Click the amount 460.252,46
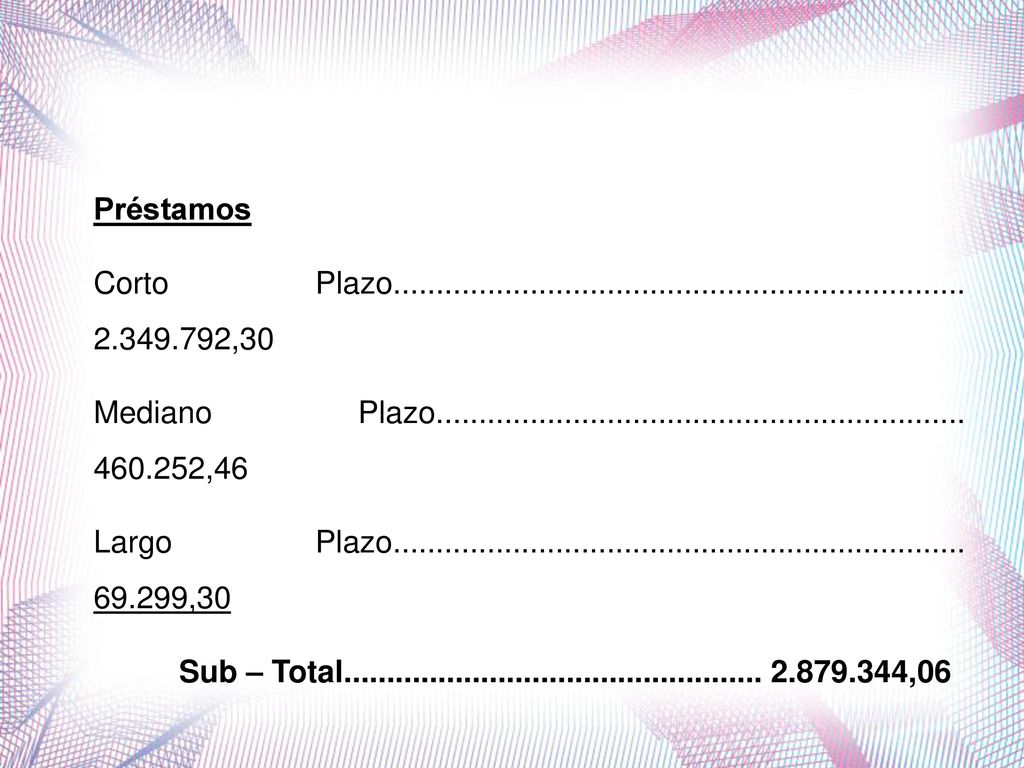 [x=171, y=469]
